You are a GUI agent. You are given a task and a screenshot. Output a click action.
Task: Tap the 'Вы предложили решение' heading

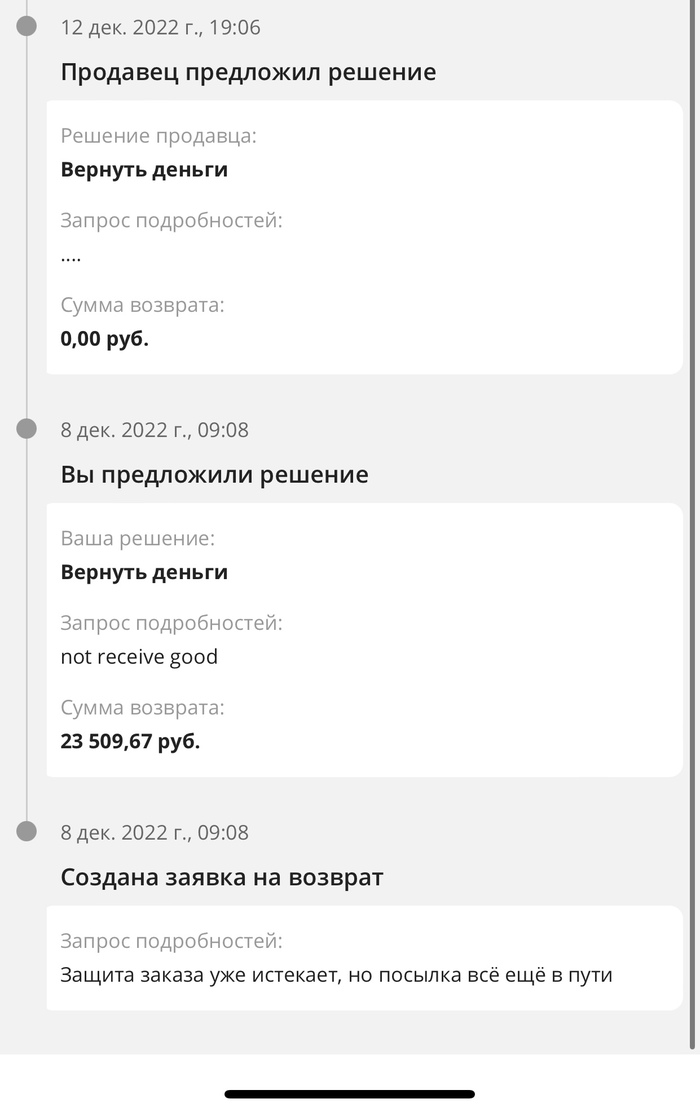(x=214, y=474)
